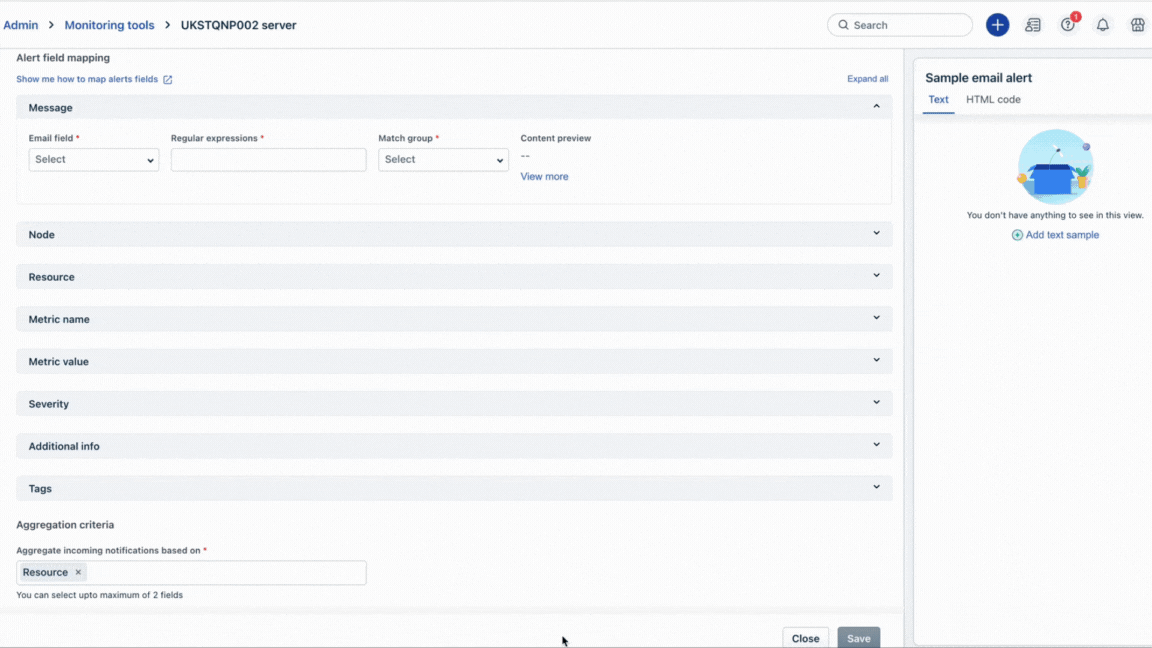
Task: Click the blue plus create icon
Action: tap(997, 25)
